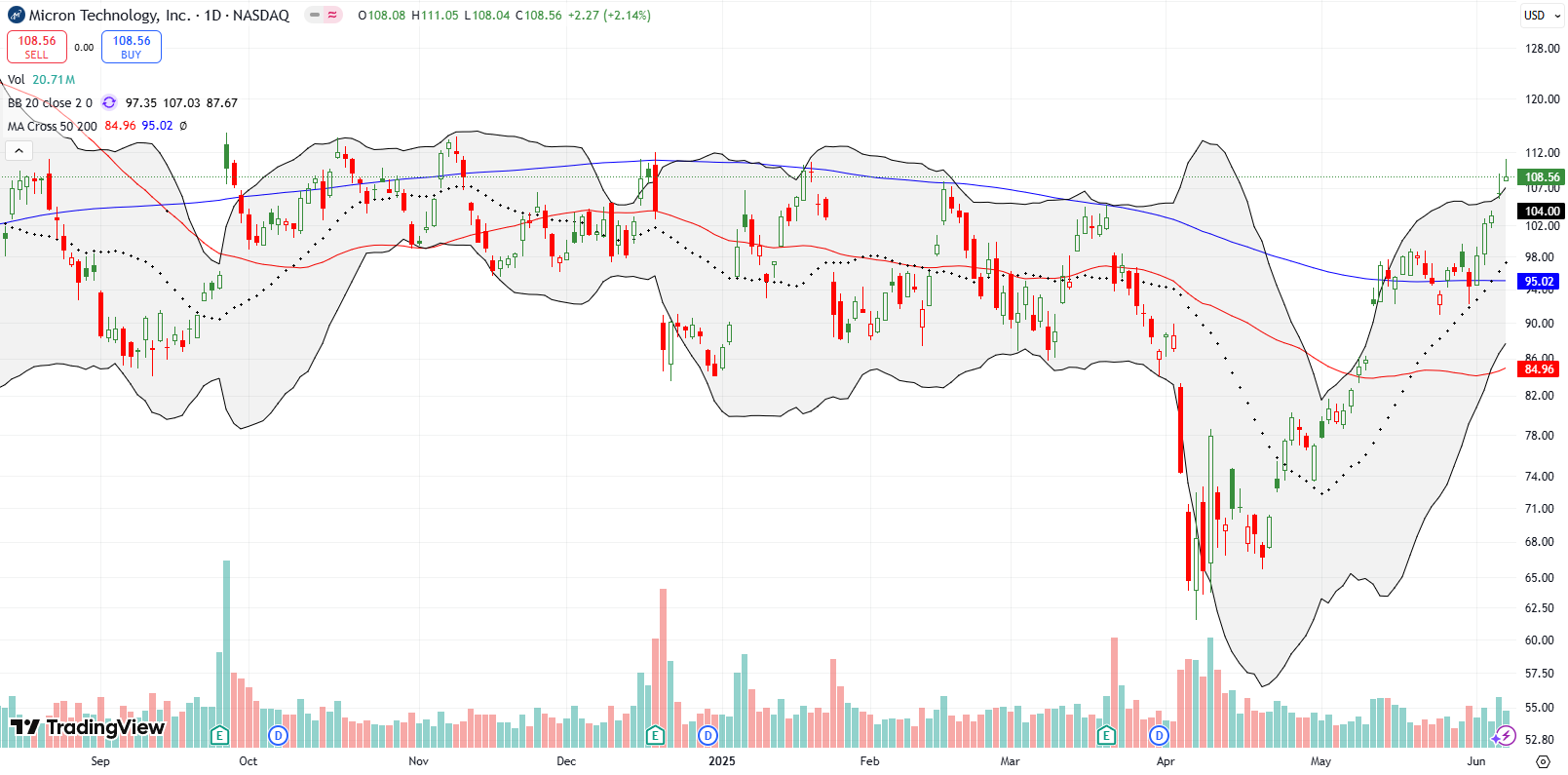Image resolution: width=1568 pixels, height=775 pixels.
Task: Select the MA Cross 50 200 legend
Action: pyautogui.click(x=53, y=126)
